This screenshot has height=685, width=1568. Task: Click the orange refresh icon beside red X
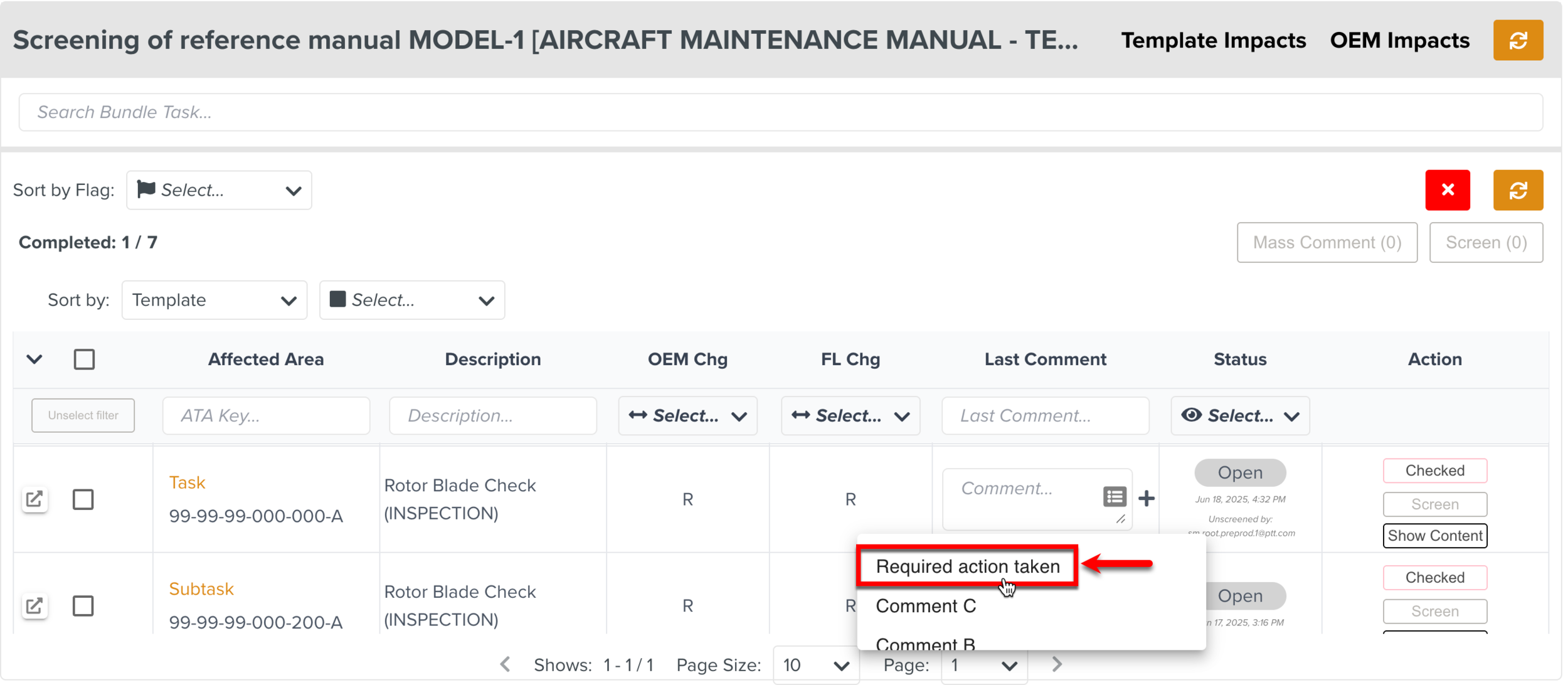coord(1517,190)
